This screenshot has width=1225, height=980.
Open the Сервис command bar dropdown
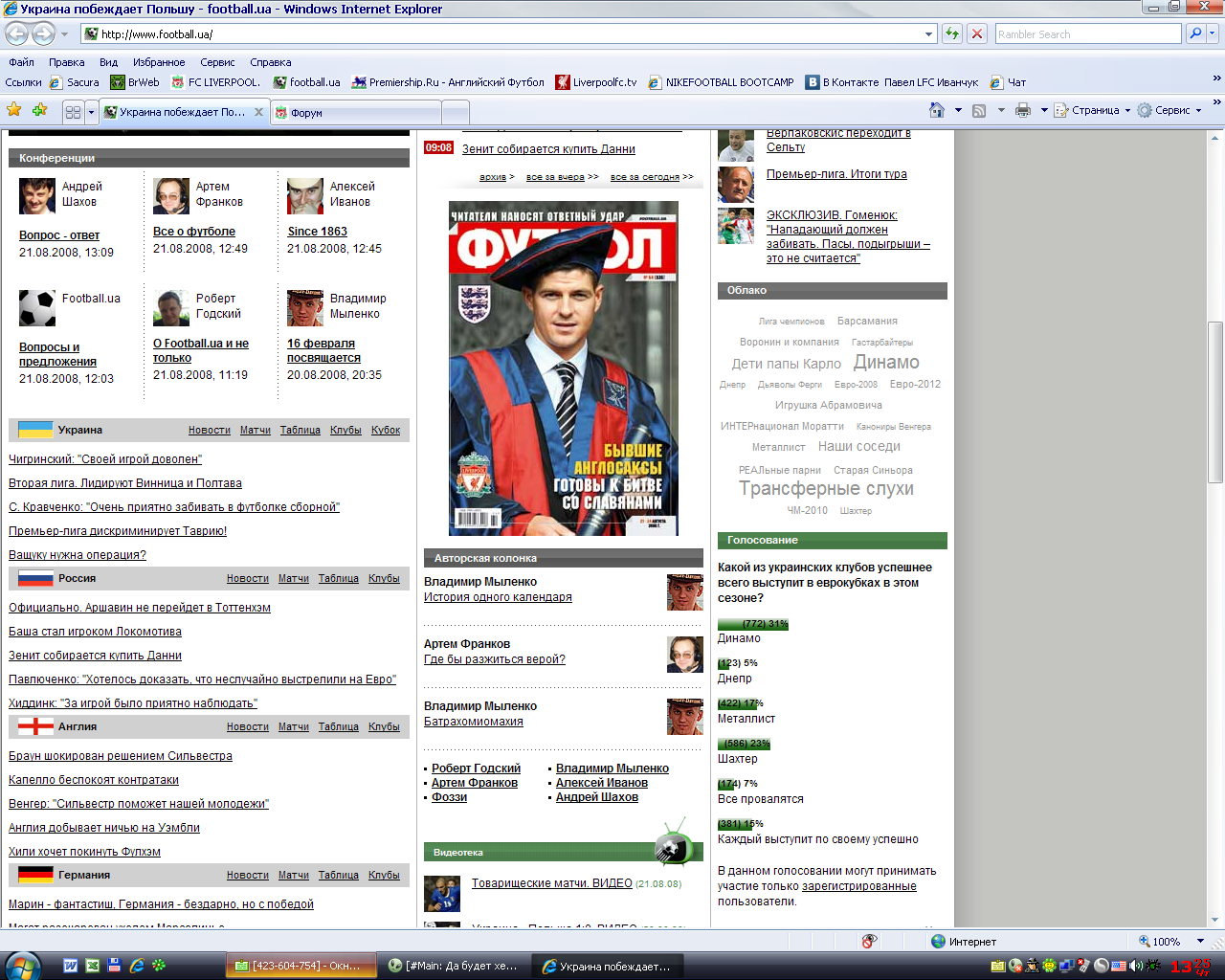pyautogui.click(x=1170, y=110)
